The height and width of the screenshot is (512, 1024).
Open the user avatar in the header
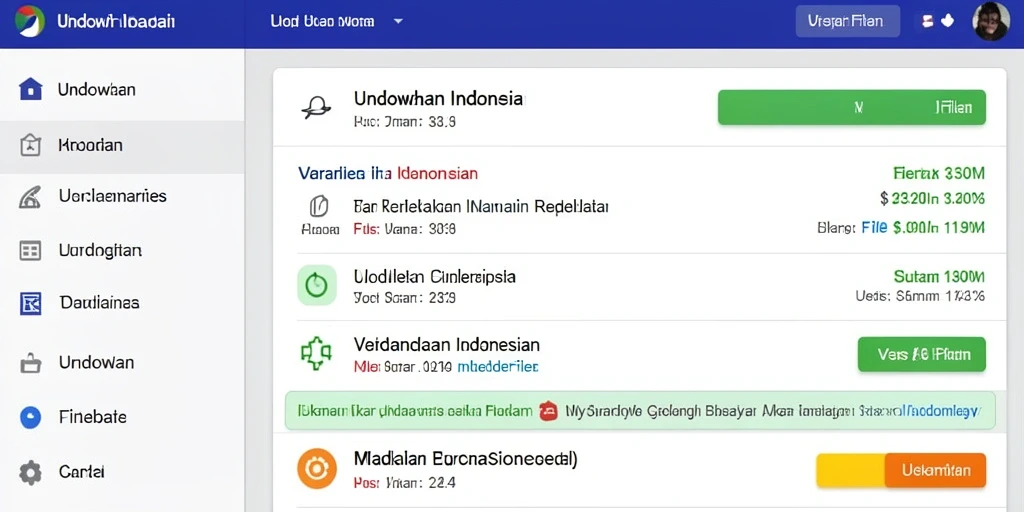[991, 21]
